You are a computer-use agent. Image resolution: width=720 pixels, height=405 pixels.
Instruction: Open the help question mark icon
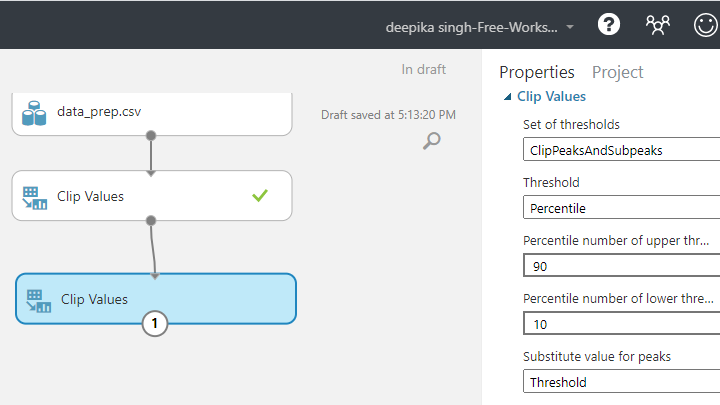pos(609,24)
